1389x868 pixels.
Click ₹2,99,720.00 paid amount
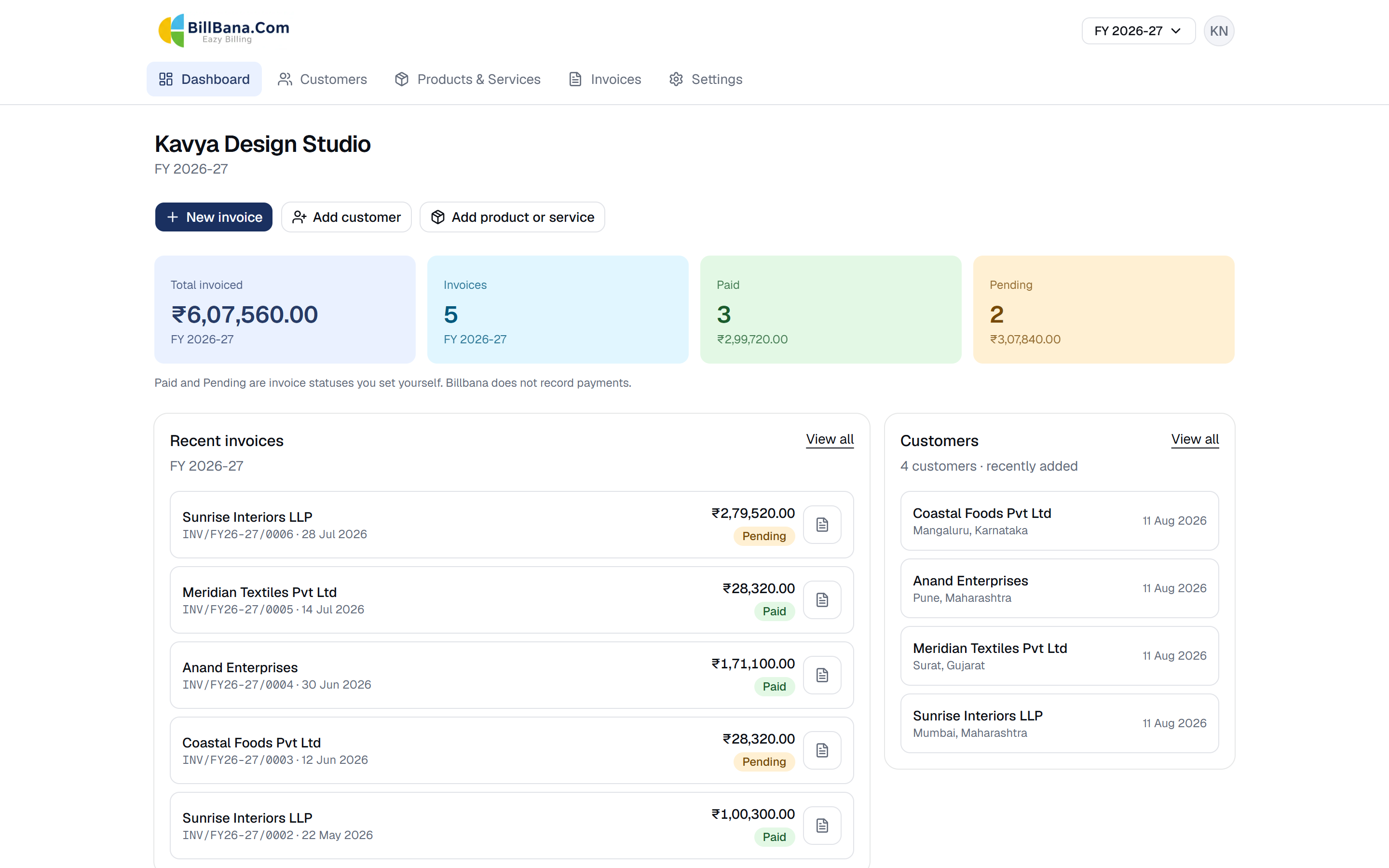pyautogui.click(x=752, y=339)
